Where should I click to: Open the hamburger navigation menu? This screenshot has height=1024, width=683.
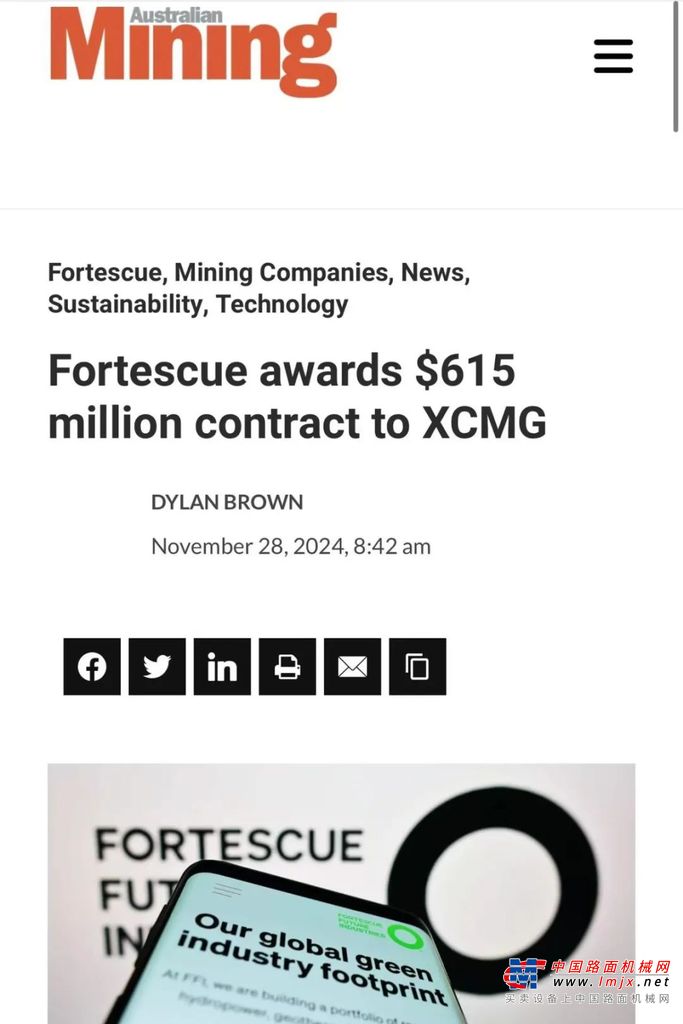[x=613, y=56]
